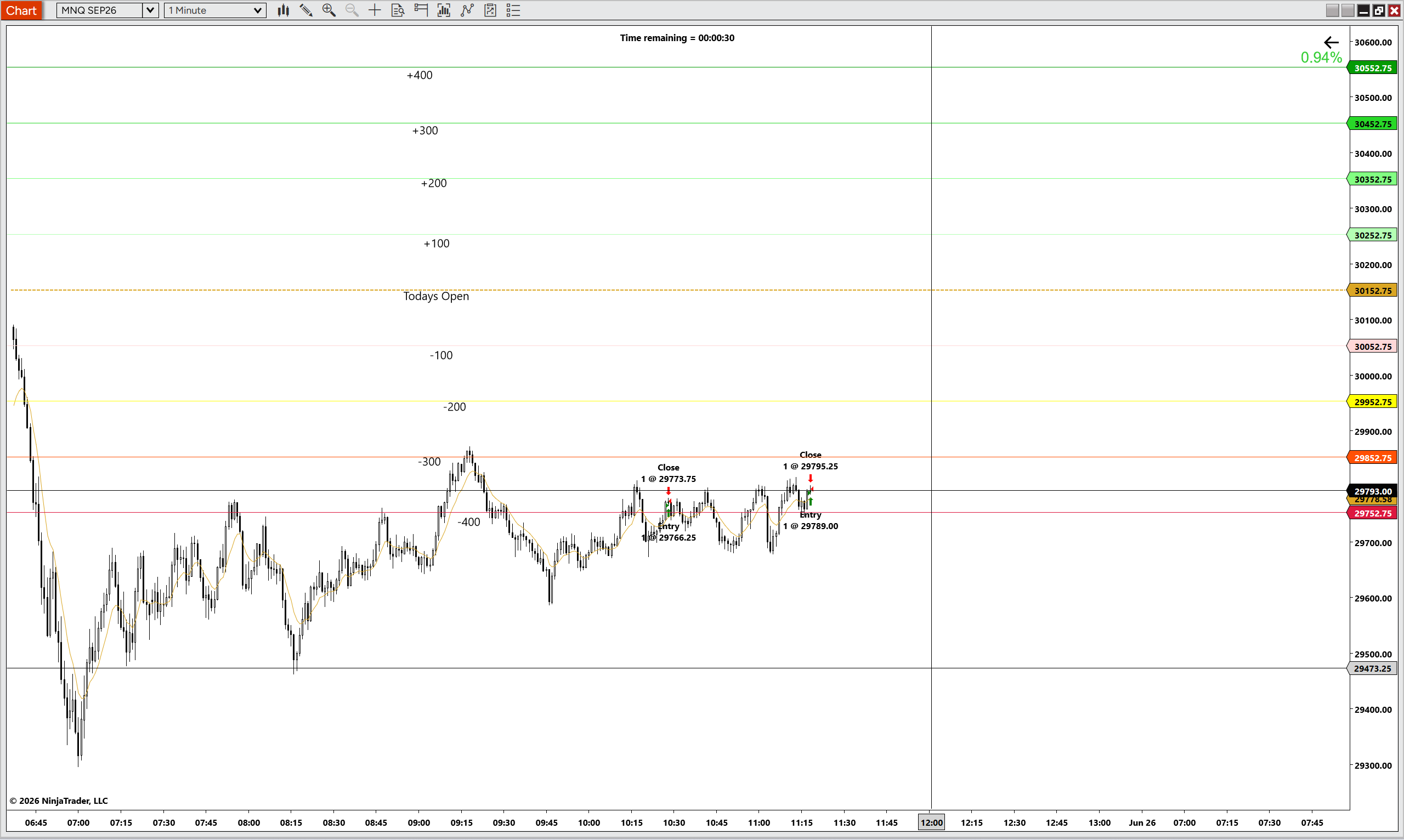The height and width of the screenshot is (840, 1404).
Task: Open the 1 Minute interval dropdown
Action: pos(215,10)
